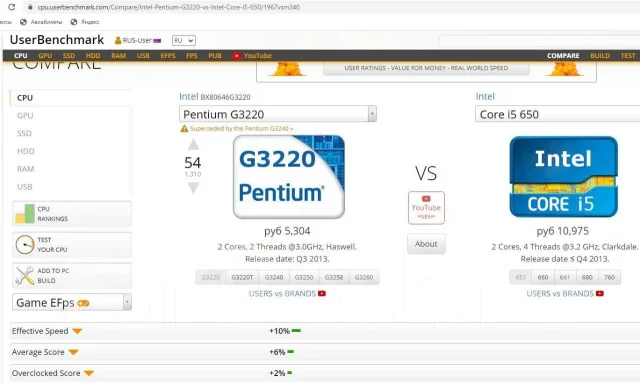
Task: Choose 661 variant button
Action: coord(565,277)
